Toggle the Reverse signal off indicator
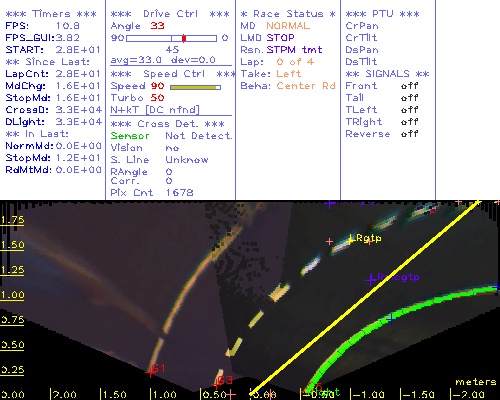The width and height of the screenshot is (500, 400). (409, 134)
